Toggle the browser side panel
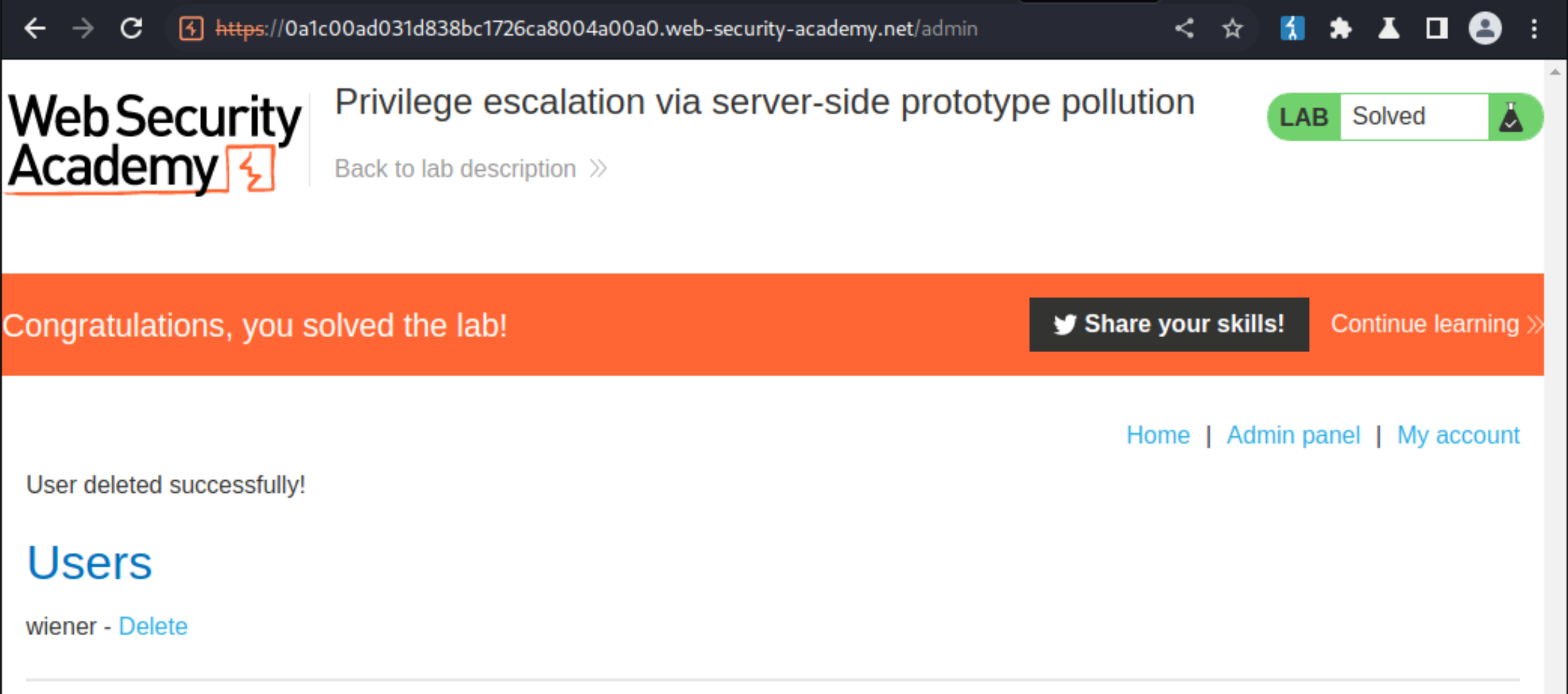 [x=1437, y=29]
